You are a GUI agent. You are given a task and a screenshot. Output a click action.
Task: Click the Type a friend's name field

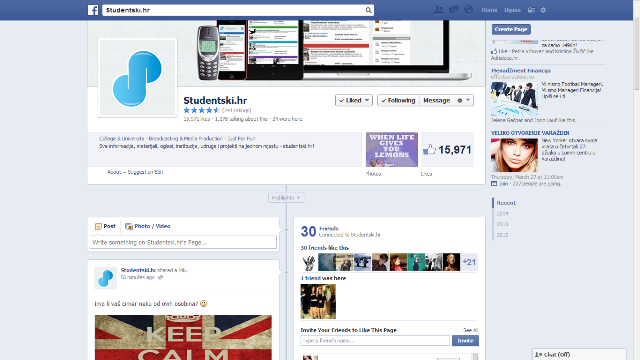pyautogui.click(x=375, y=340)
